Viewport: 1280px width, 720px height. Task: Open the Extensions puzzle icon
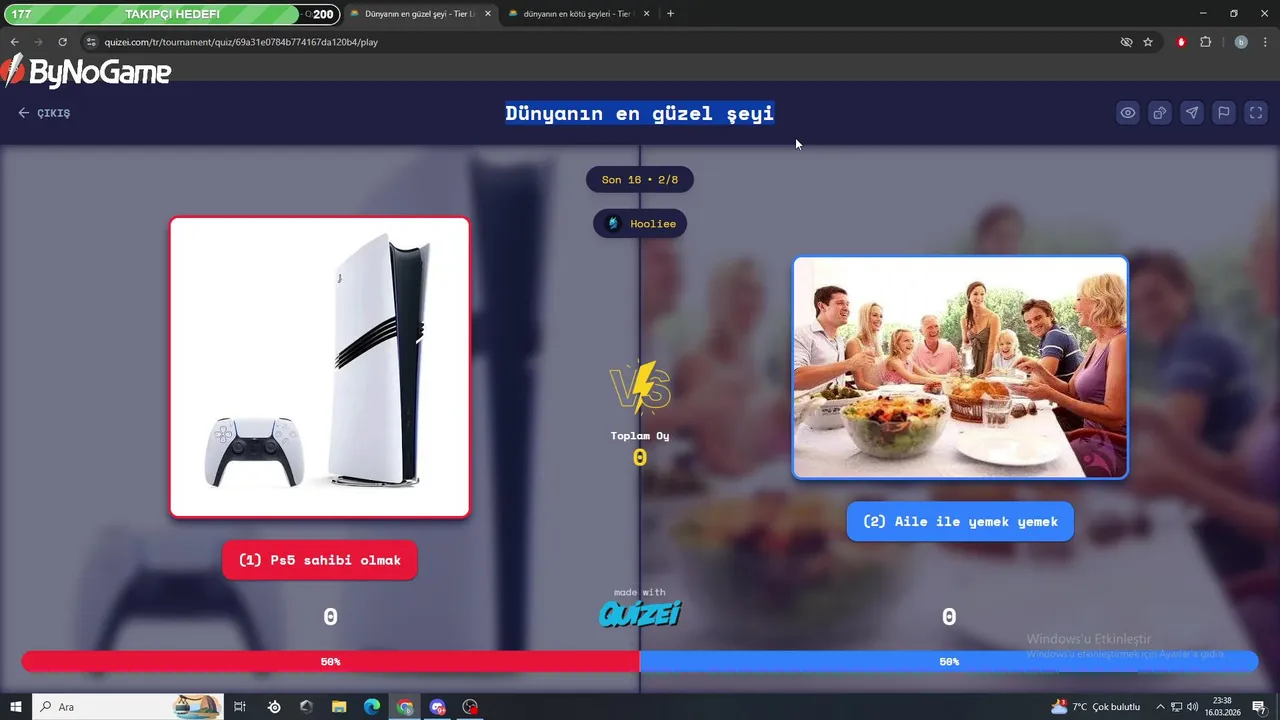1205,42
